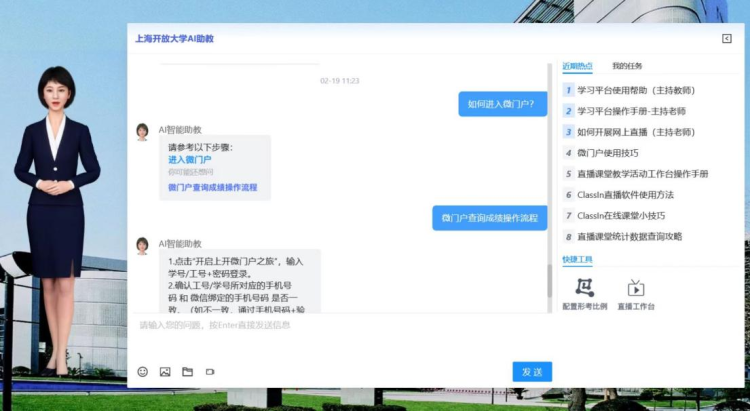
Task: Open the 进入微门户 link
Action: 189,159
